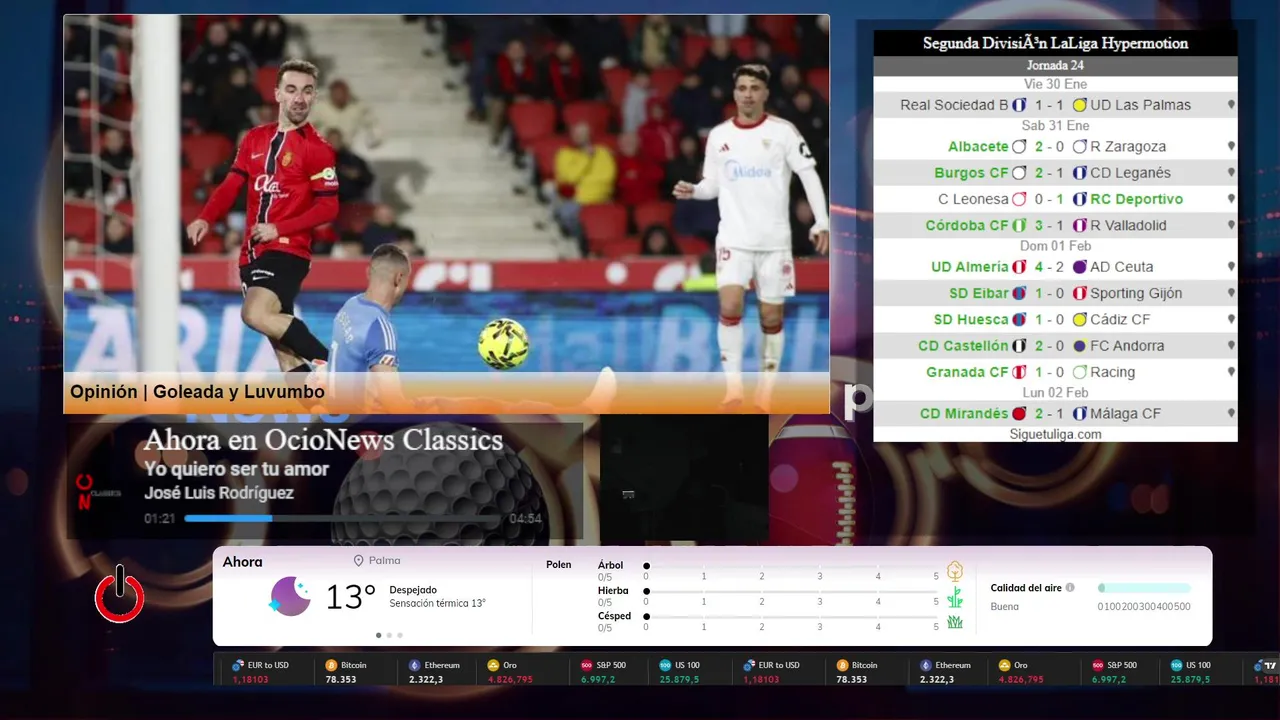
Task: Open the venue pin on SD Huesca row
Action: (x=1231, y=319)
